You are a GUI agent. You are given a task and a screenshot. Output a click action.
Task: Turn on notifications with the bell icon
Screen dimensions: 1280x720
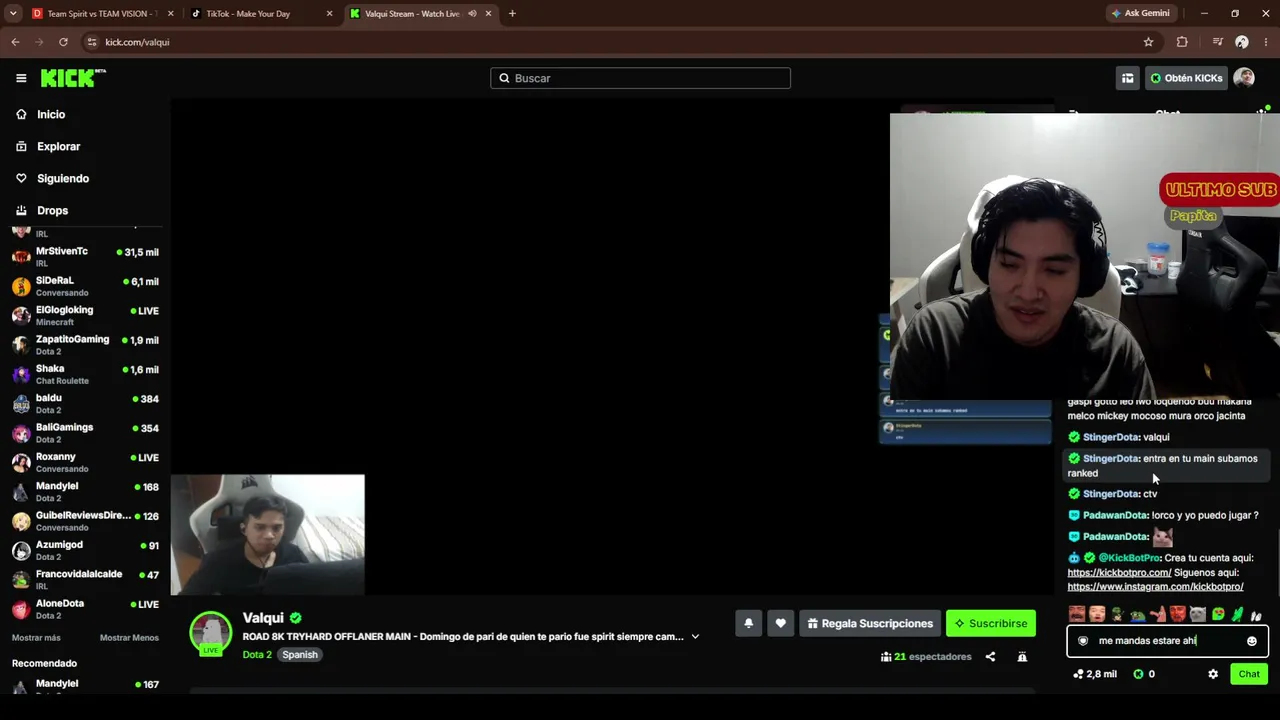748,623
